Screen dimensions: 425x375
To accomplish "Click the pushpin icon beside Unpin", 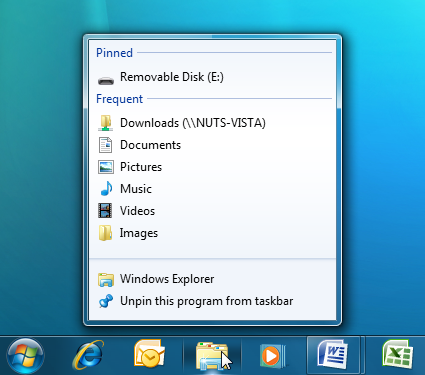I will pyautogui.click(x=106, y=301).
